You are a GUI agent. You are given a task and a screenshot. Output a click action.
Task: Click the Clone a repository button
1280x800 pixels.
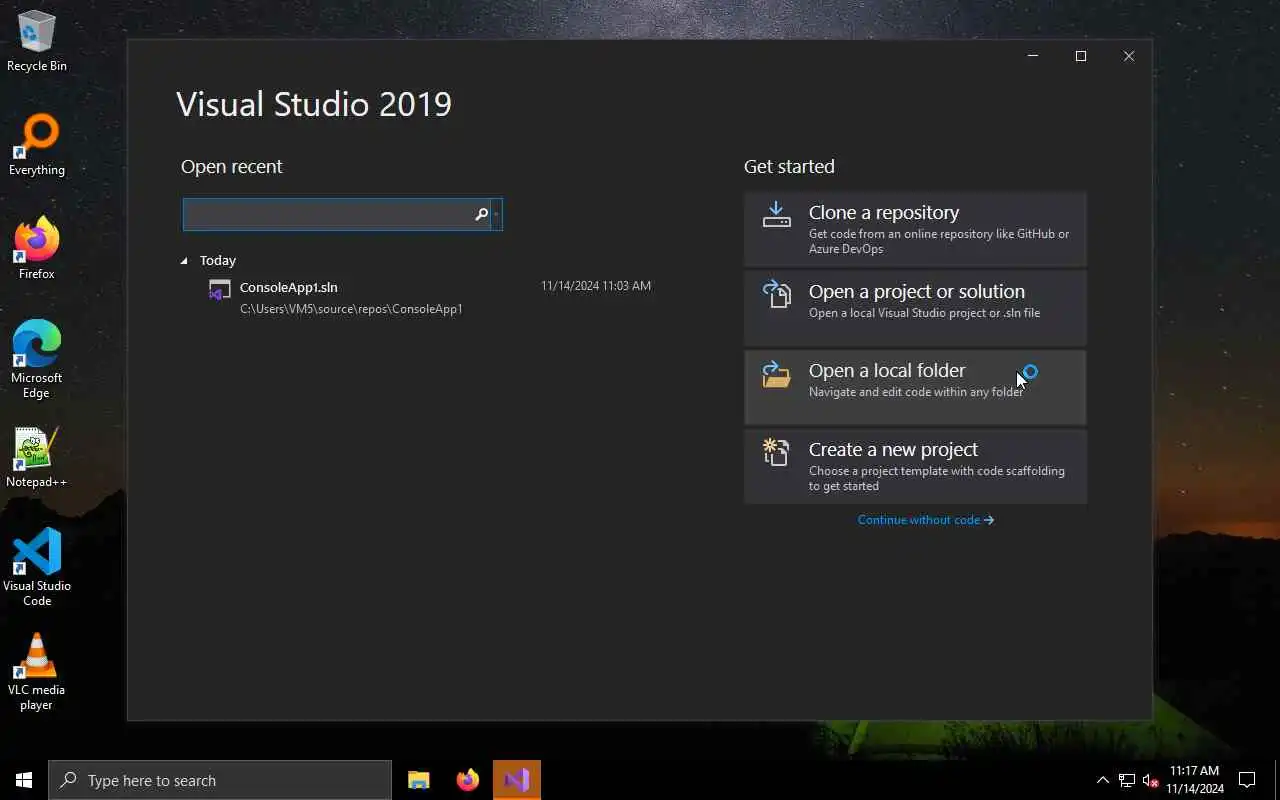pyautogui.click(x=915, y=229)
